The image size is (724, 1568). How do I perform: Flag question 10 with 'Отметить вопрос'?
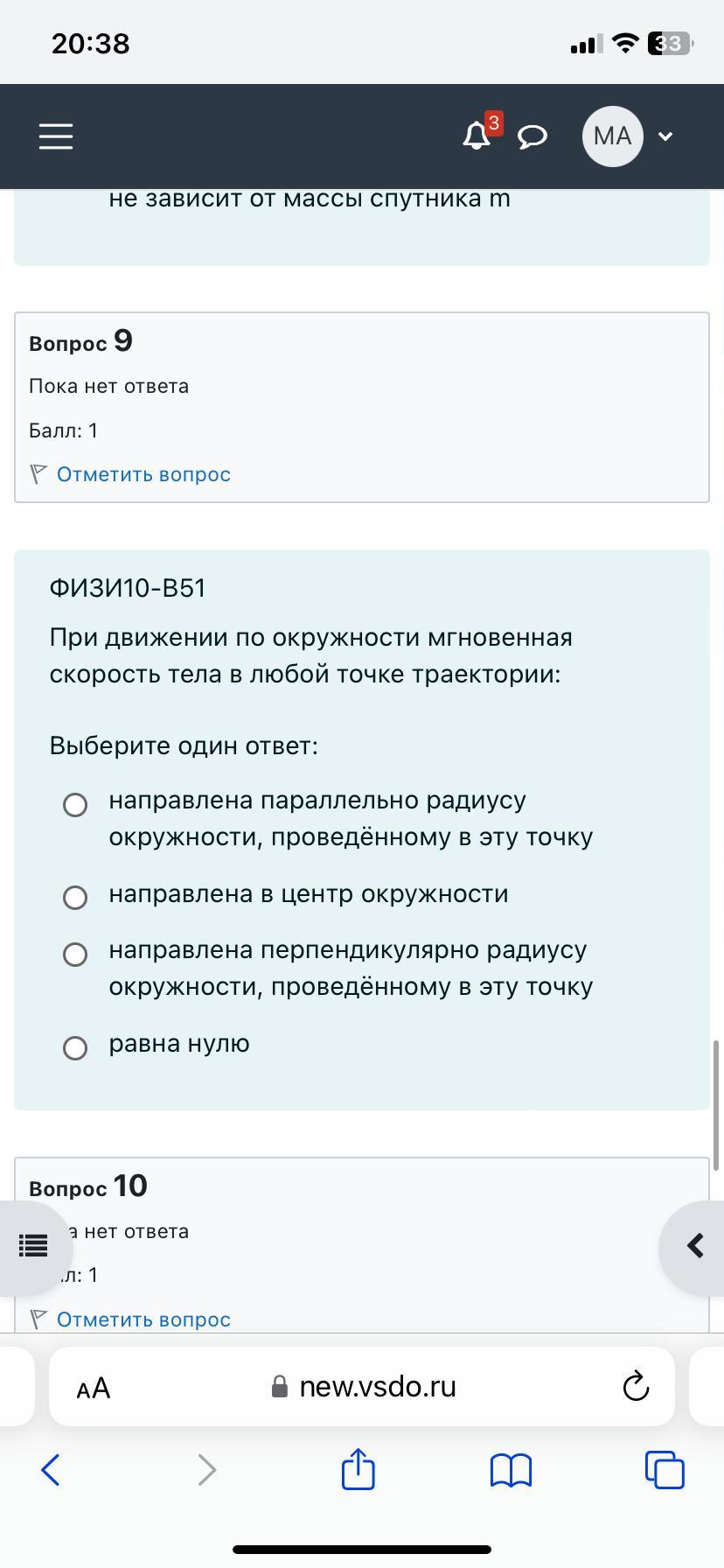(143, 1319)
